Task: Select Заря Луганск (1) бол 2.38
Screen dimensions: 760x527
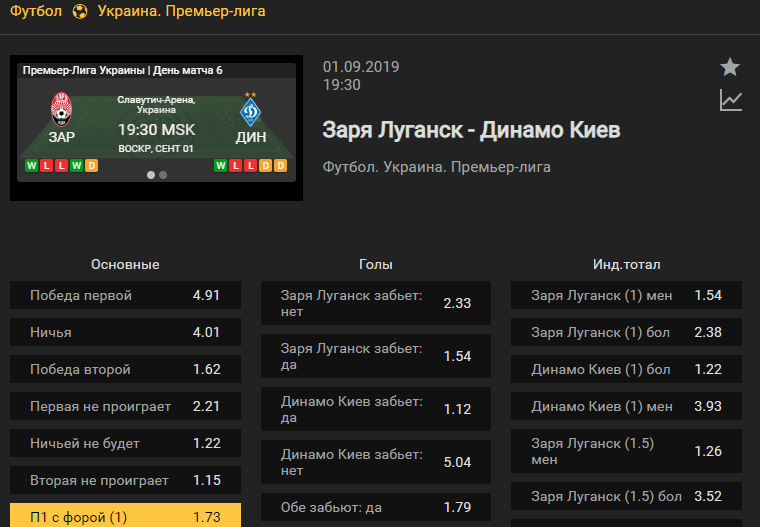Action: (x=626, y=332)
